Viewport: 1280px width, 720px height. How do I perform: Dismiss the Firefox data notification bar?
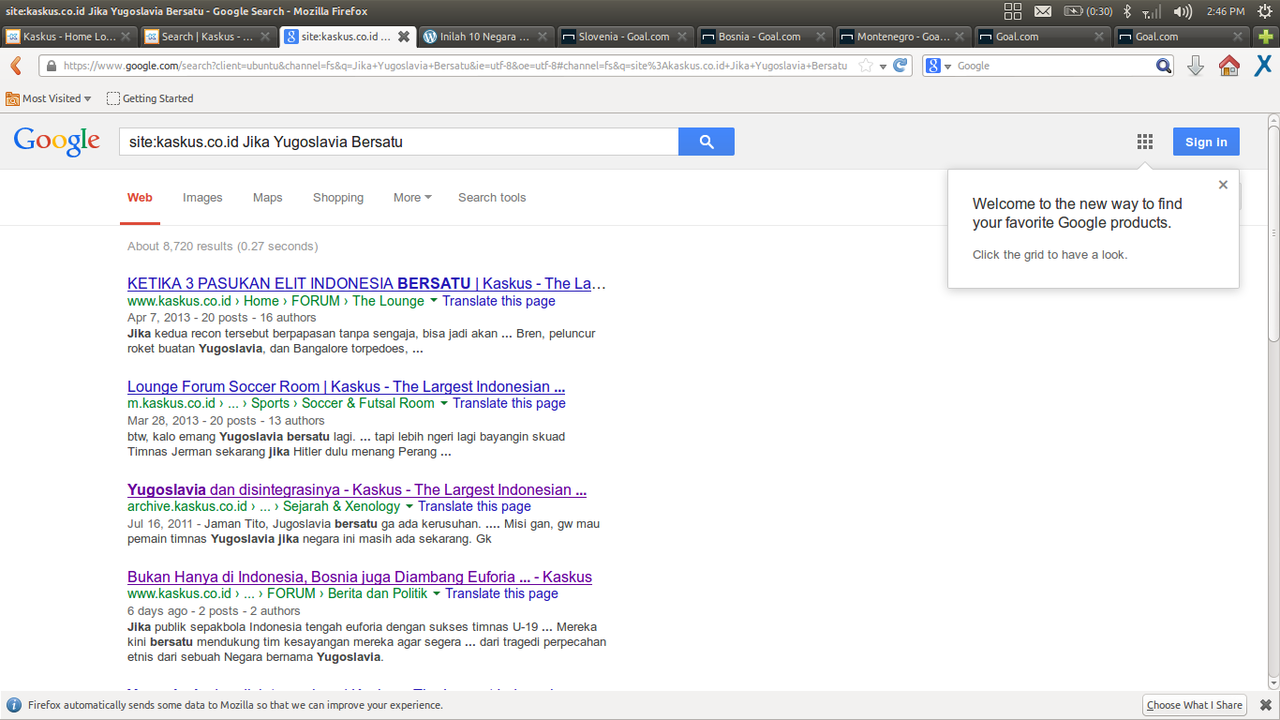click(1266, 705)
